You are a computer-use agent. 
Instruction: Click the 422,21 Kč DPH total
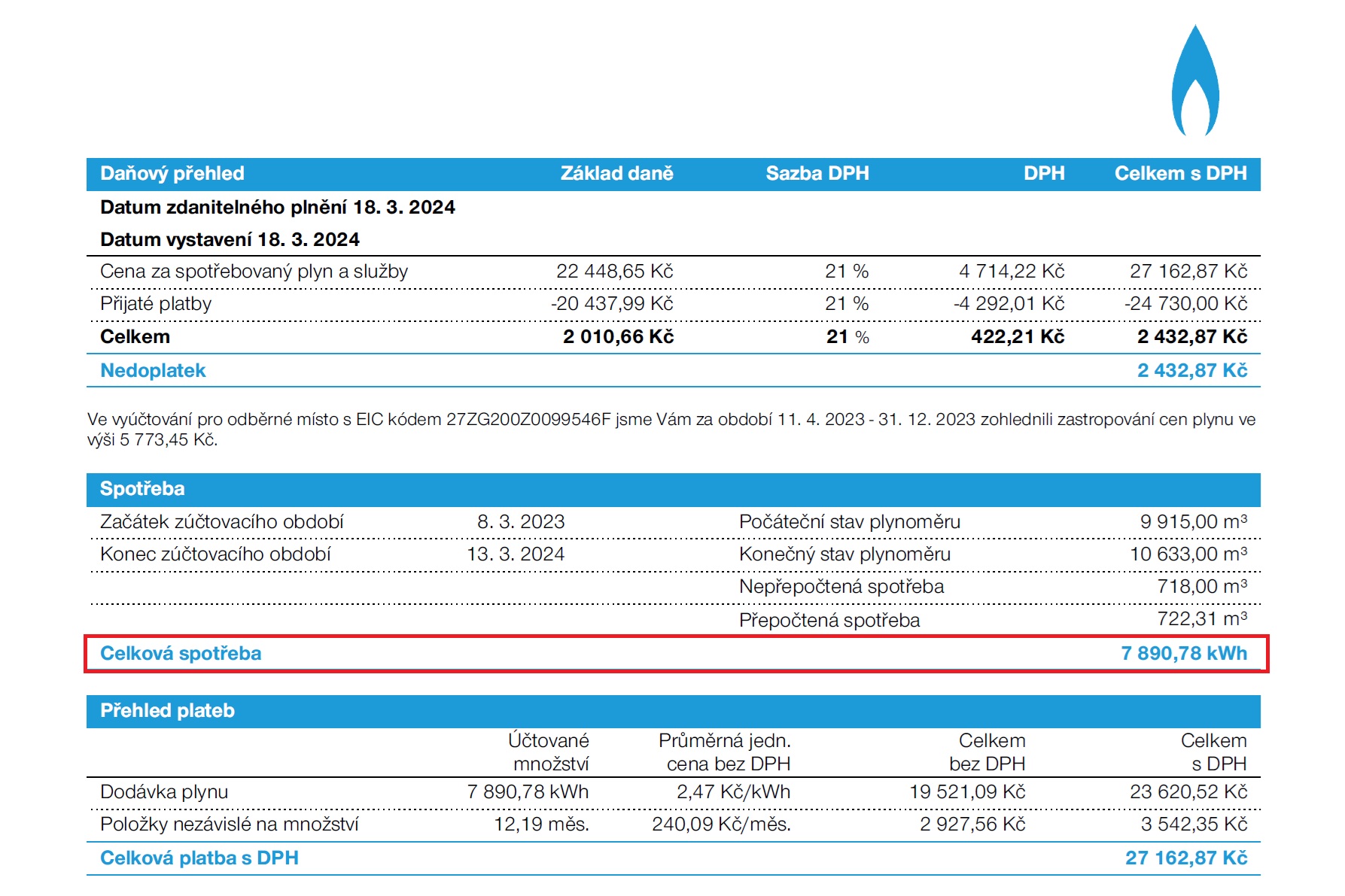tap(1017, 337)
